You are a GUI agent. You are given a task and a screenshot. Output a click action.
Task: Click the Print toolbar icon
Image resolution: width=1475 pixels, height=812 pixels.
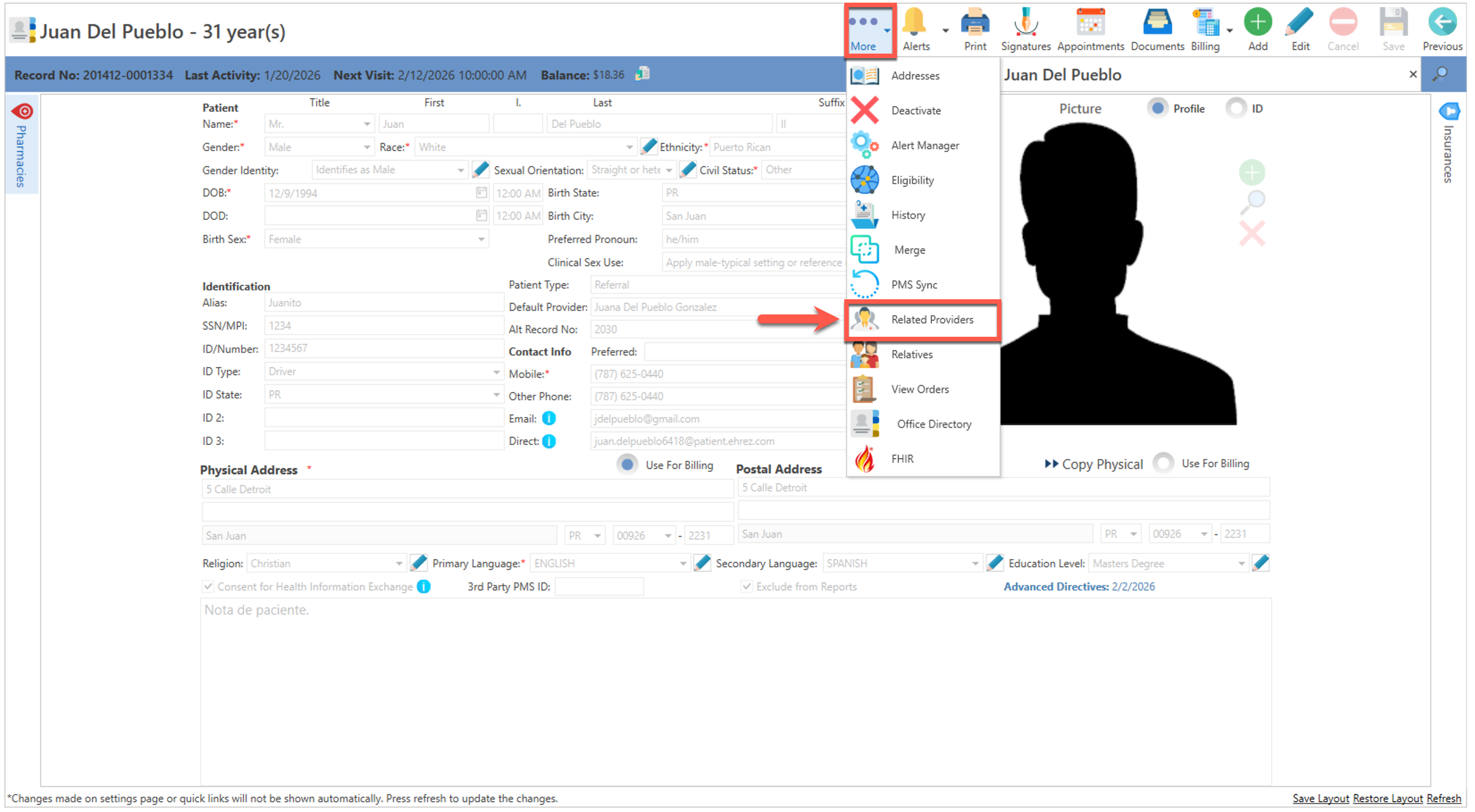(975, 23)
